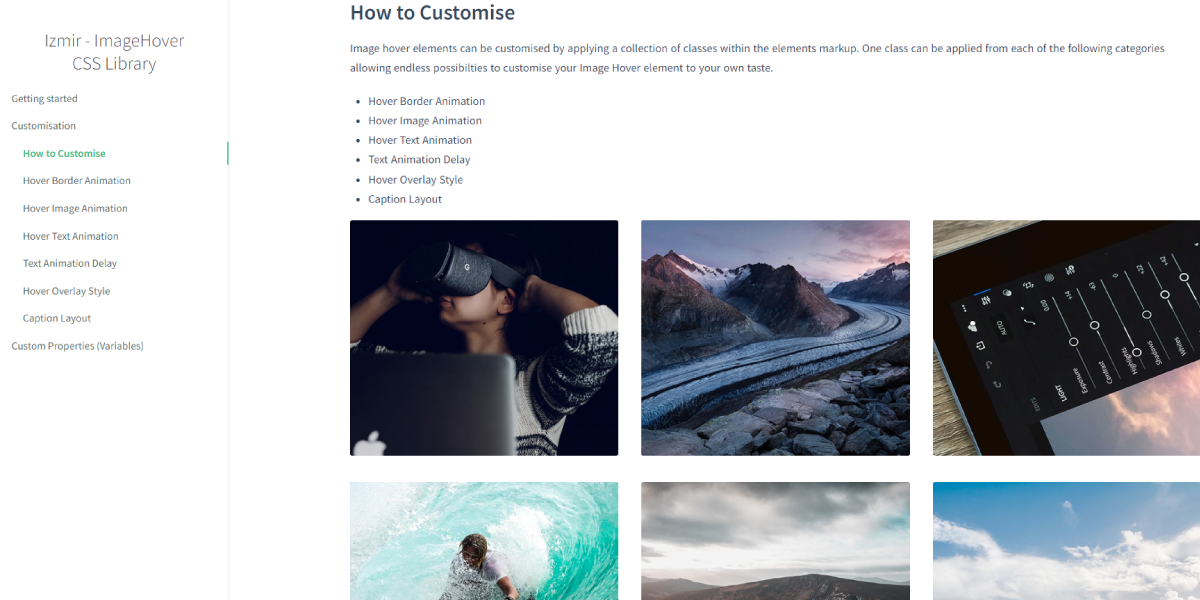
Task: Click the cloudy grey hills image
Action: tap(775, 541)
